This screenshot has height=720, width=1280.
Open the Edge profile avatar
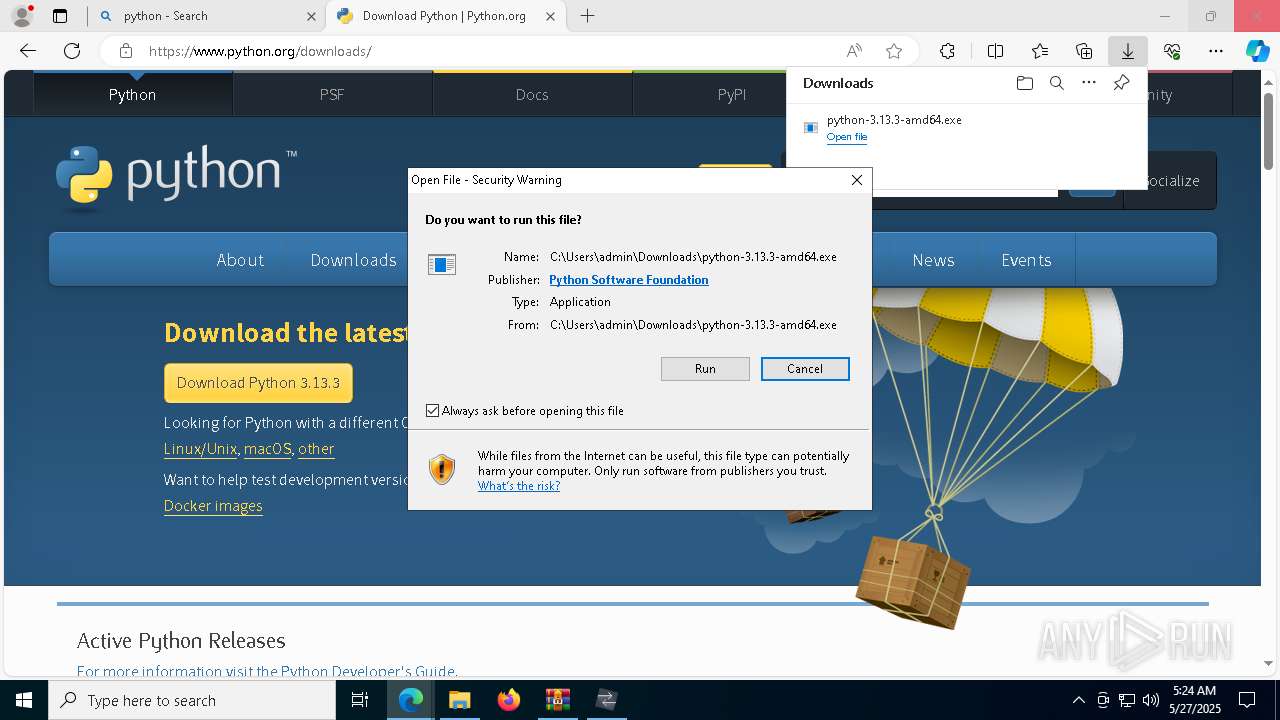21,16
